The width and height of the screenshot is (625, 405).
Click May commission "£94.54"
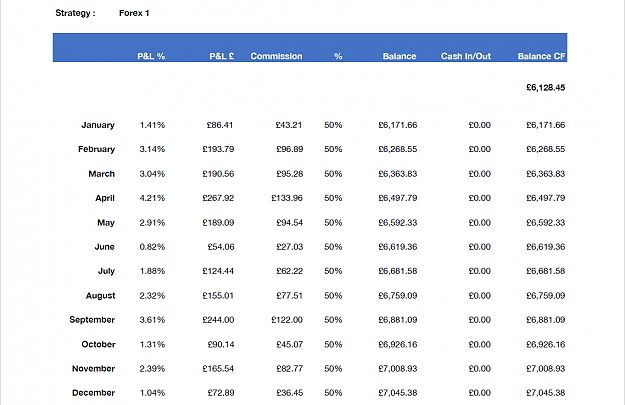(290, 223)
